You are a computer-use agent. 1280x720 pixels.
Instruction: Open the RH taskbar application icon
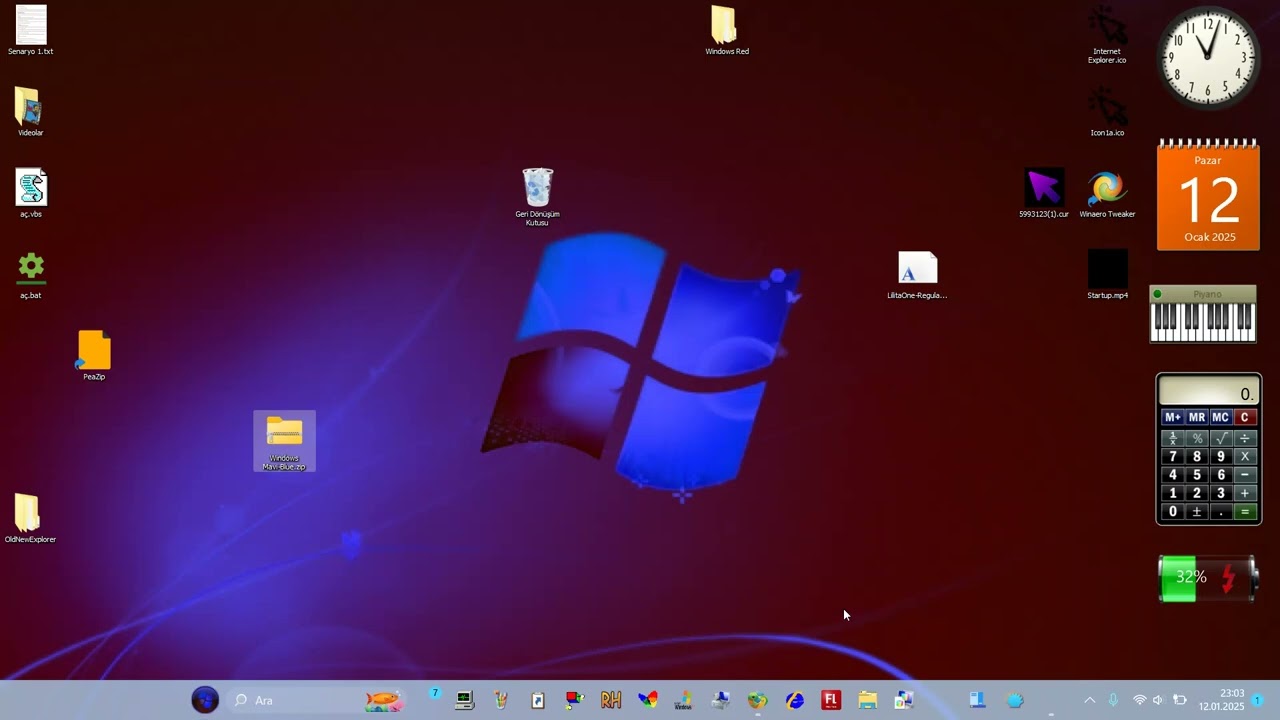611,700
